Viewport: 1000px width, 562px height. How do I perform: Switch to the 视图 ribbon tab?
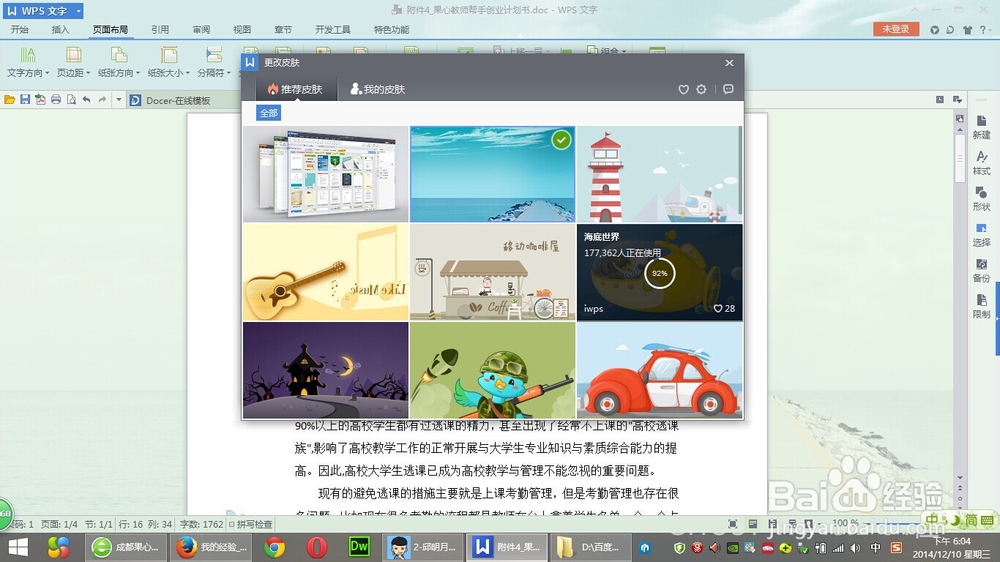tap(242, 29)
